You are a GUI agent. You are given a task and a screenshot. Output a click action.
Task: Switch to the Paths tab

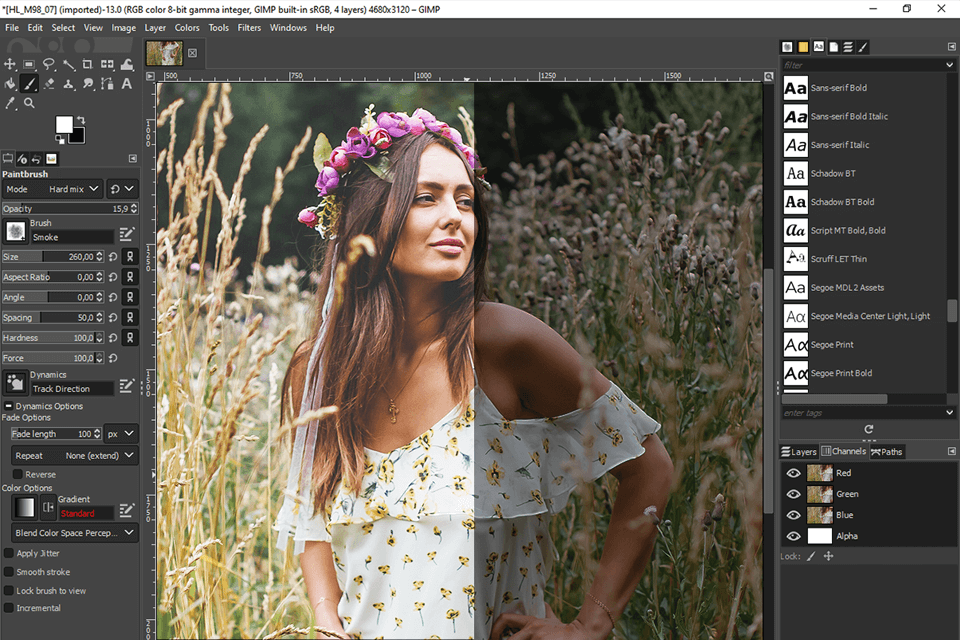[886, 452]
